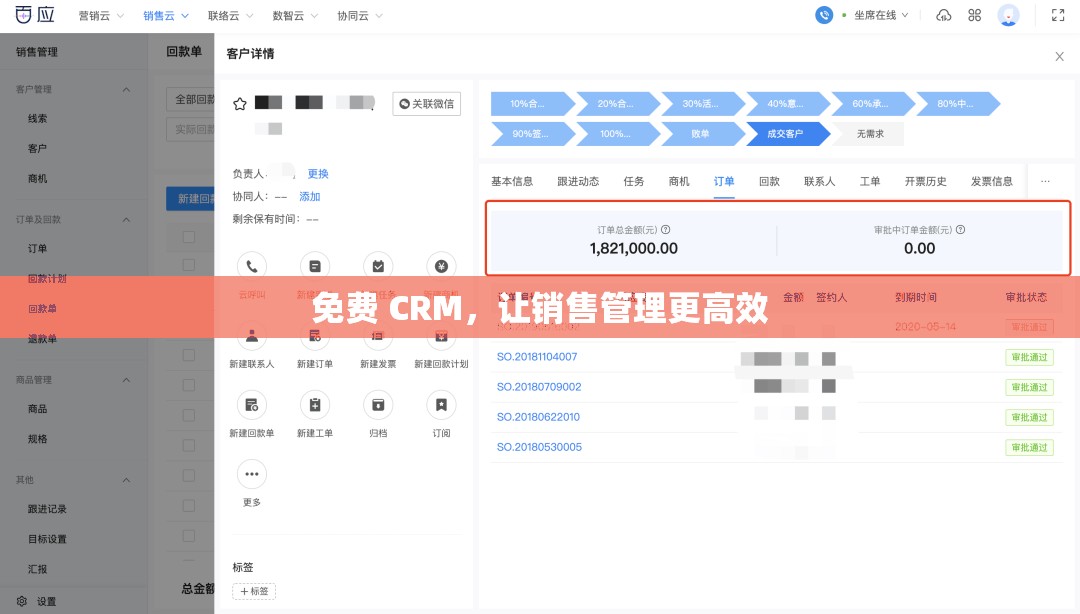This screenshot has height=614, width=1080.
Task: Check the second row checkbox in the list
Action: (189, 265)
